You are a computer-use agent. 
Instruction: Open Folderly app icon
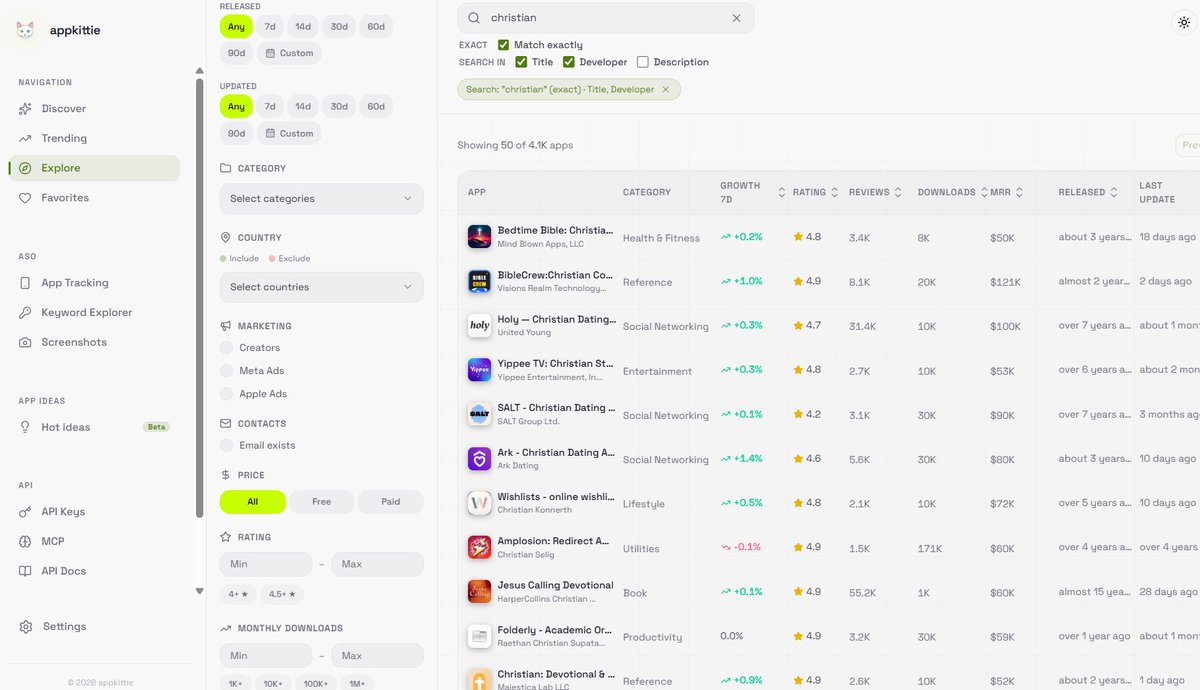pos(479,636)
